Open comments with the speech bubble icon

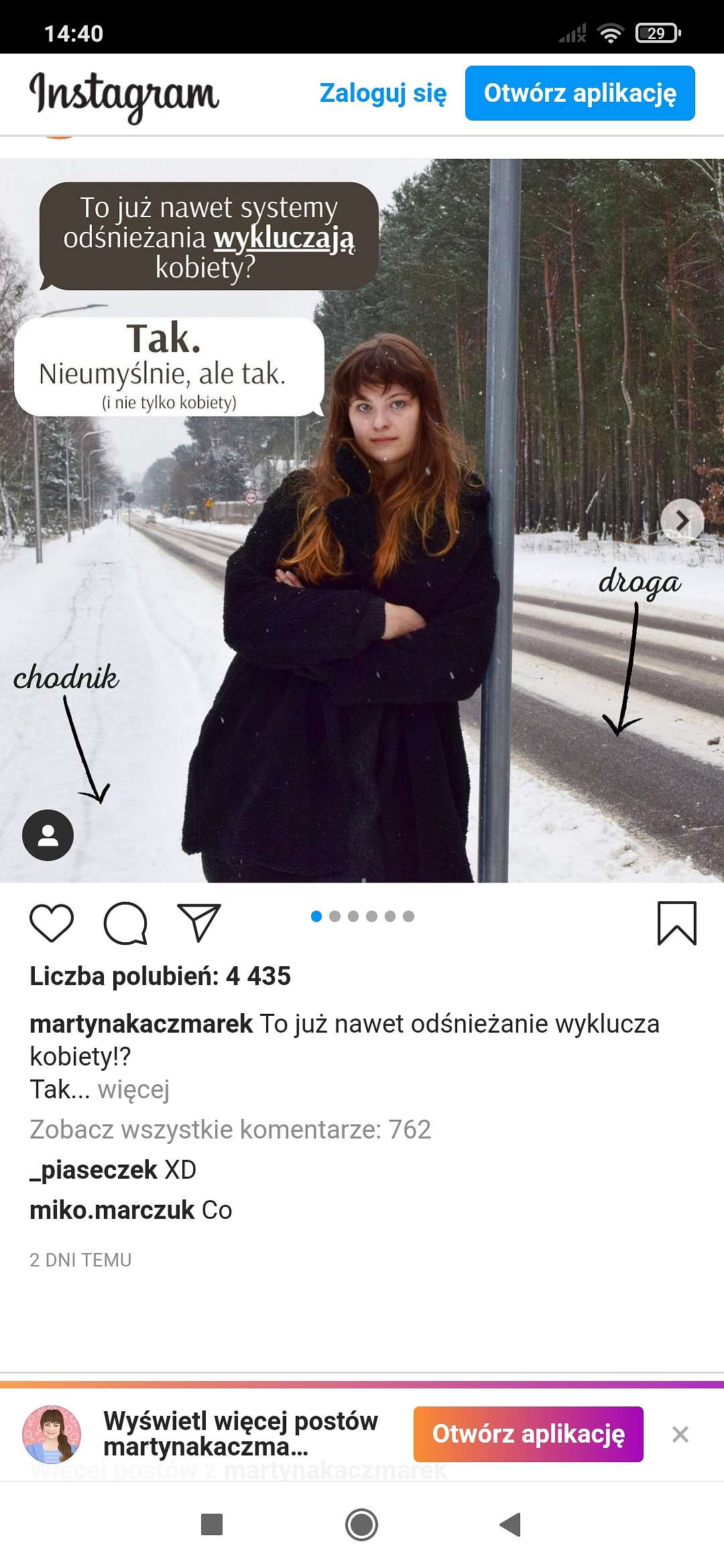pos(125,923)
